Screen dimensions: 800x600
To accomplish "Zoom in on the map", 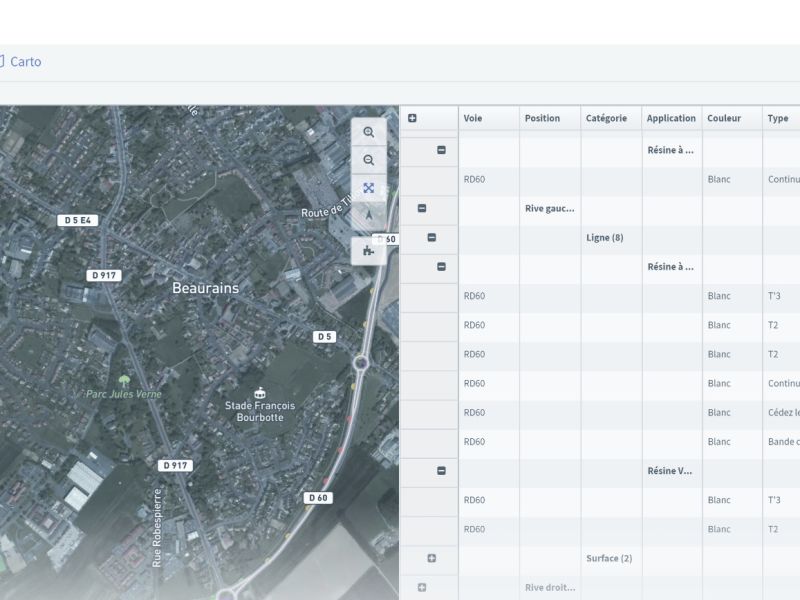I will tap(368, 132).
